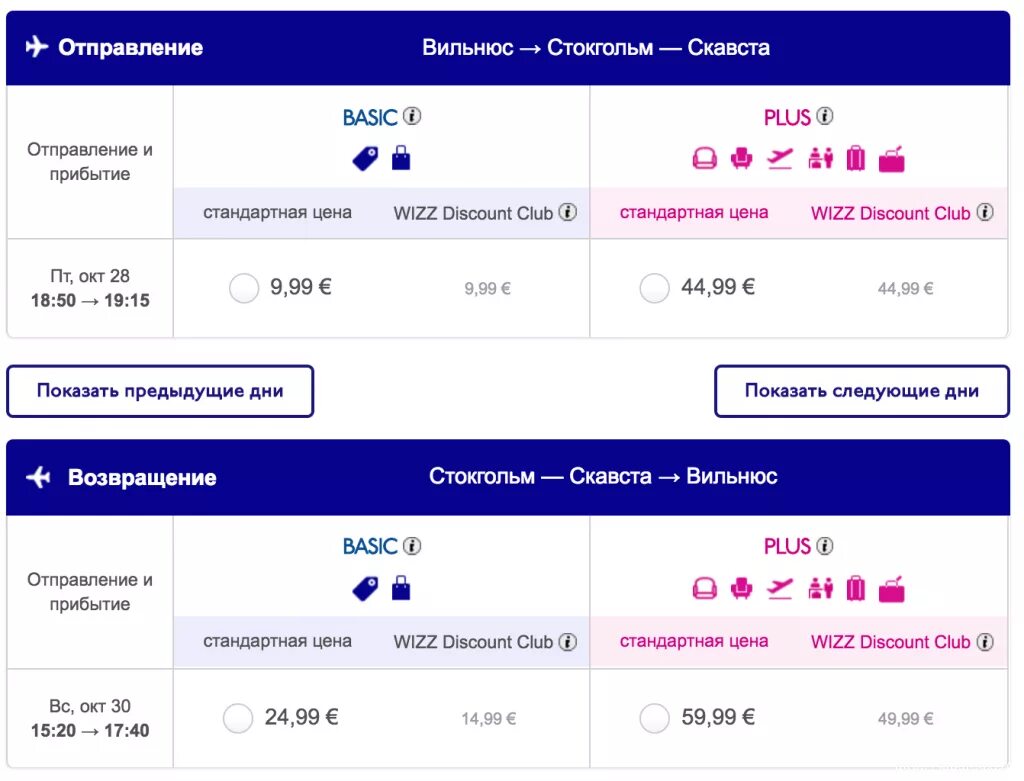The image size is (1024, 781).
Task: Select the 59,99 € PLUS return fare
Action: pyautogui.click(x=654, y=718)
